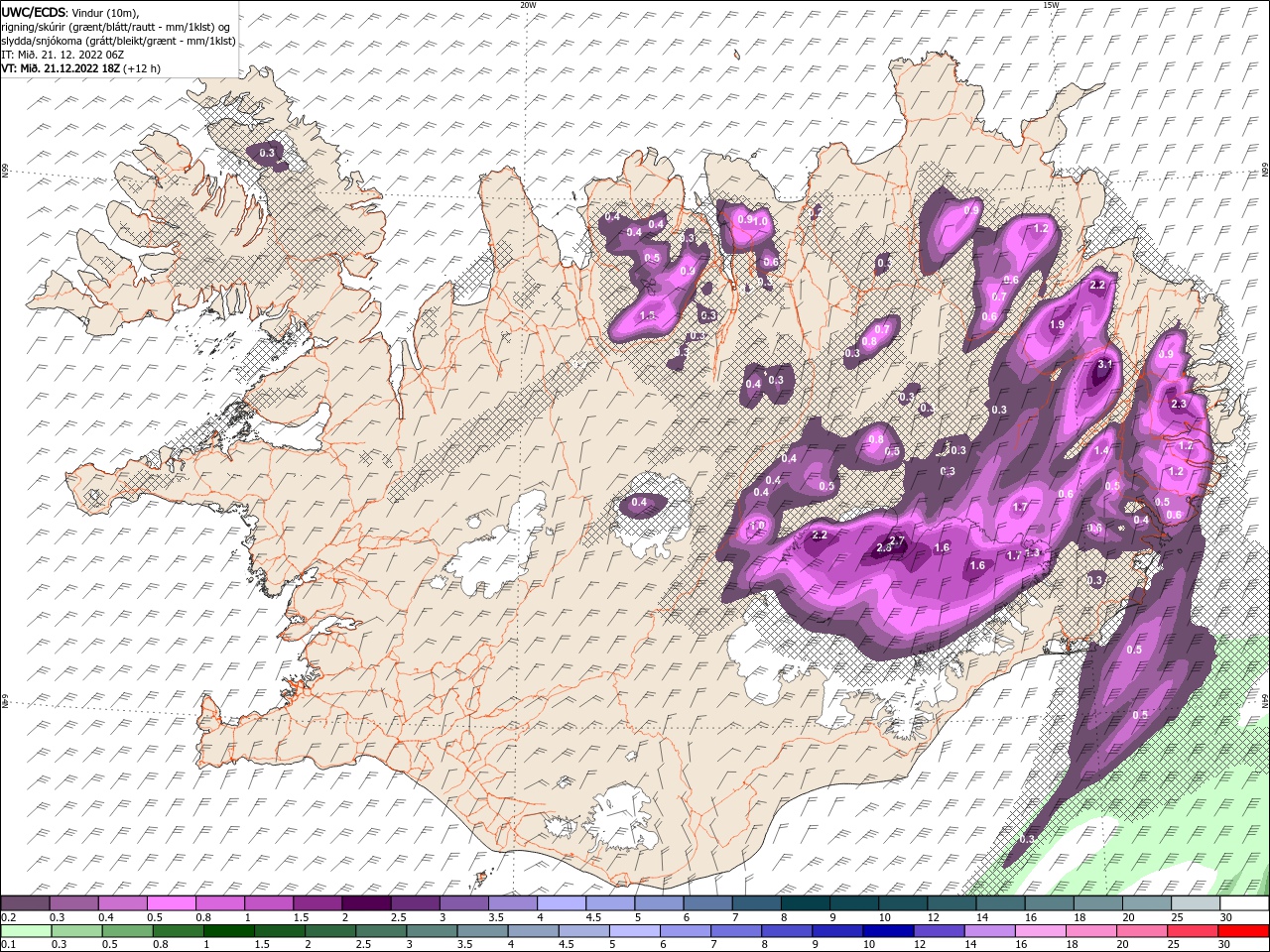The width and height of the screenshot is (1270, 952).
Task: Select the 30 label in lower legend row
Action: click(1225, 945)
